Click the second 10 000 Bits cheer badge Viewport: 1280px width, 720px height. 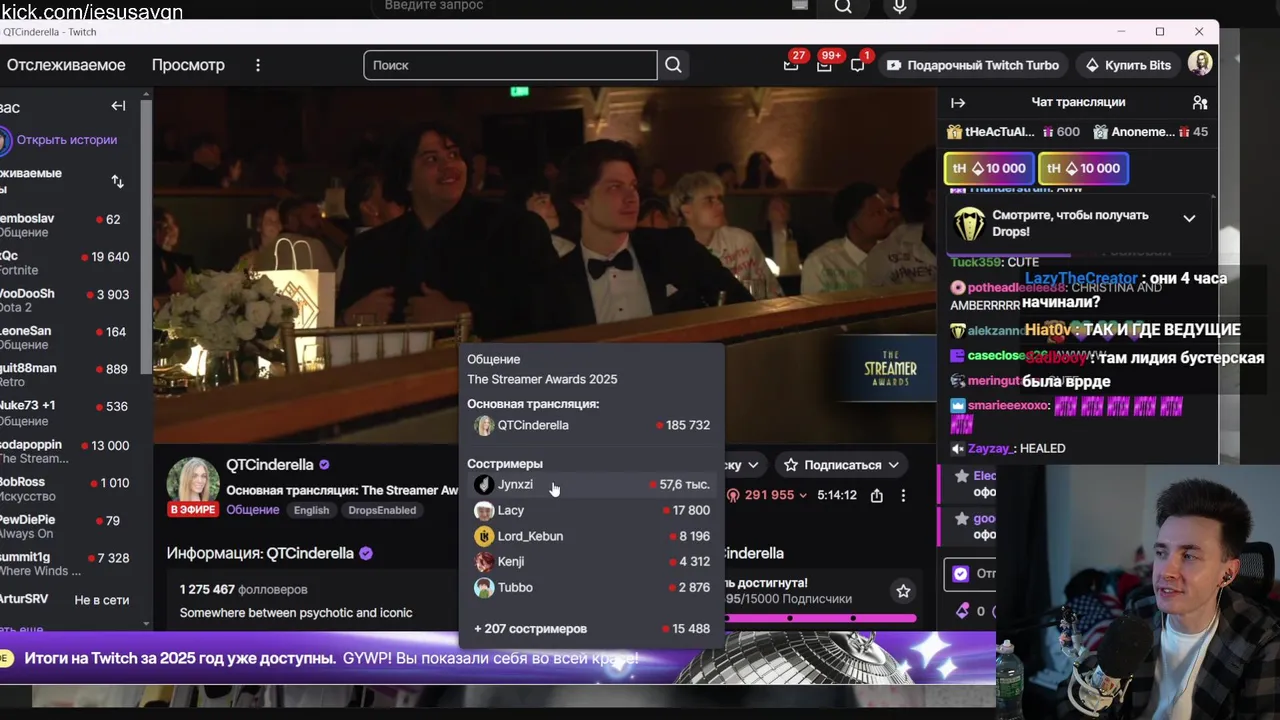point(1083,168)
